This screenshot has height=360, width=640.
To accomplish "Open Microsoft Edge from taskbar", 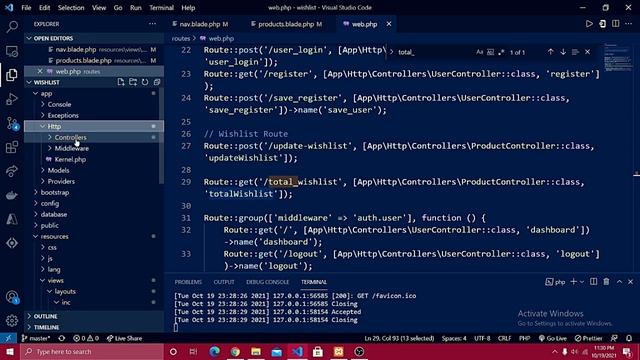I will pos(214,351).
